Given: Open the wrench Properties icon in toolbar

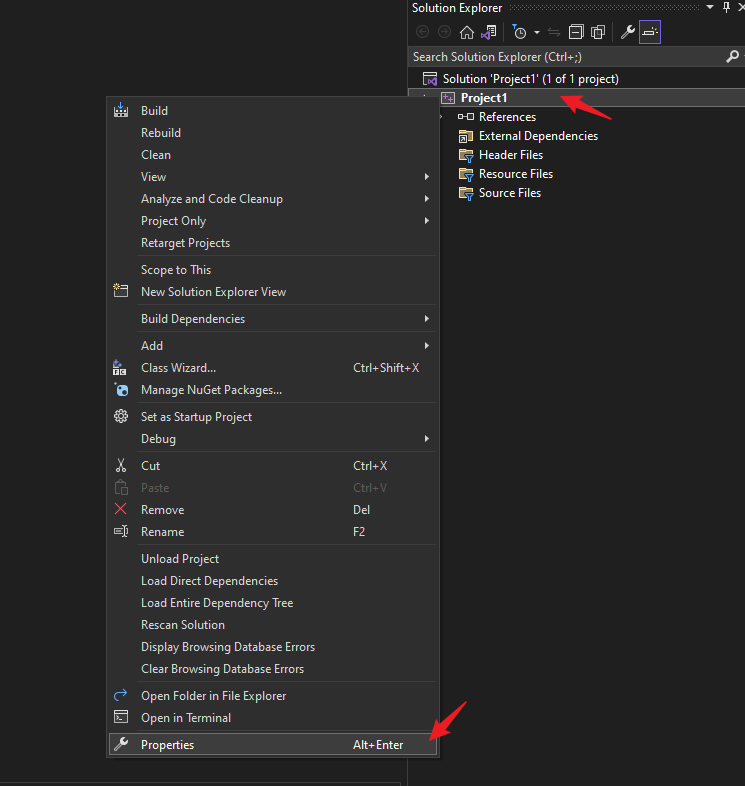Looking at the screenshot, I should pyautogui.click(x=627, y=33).
